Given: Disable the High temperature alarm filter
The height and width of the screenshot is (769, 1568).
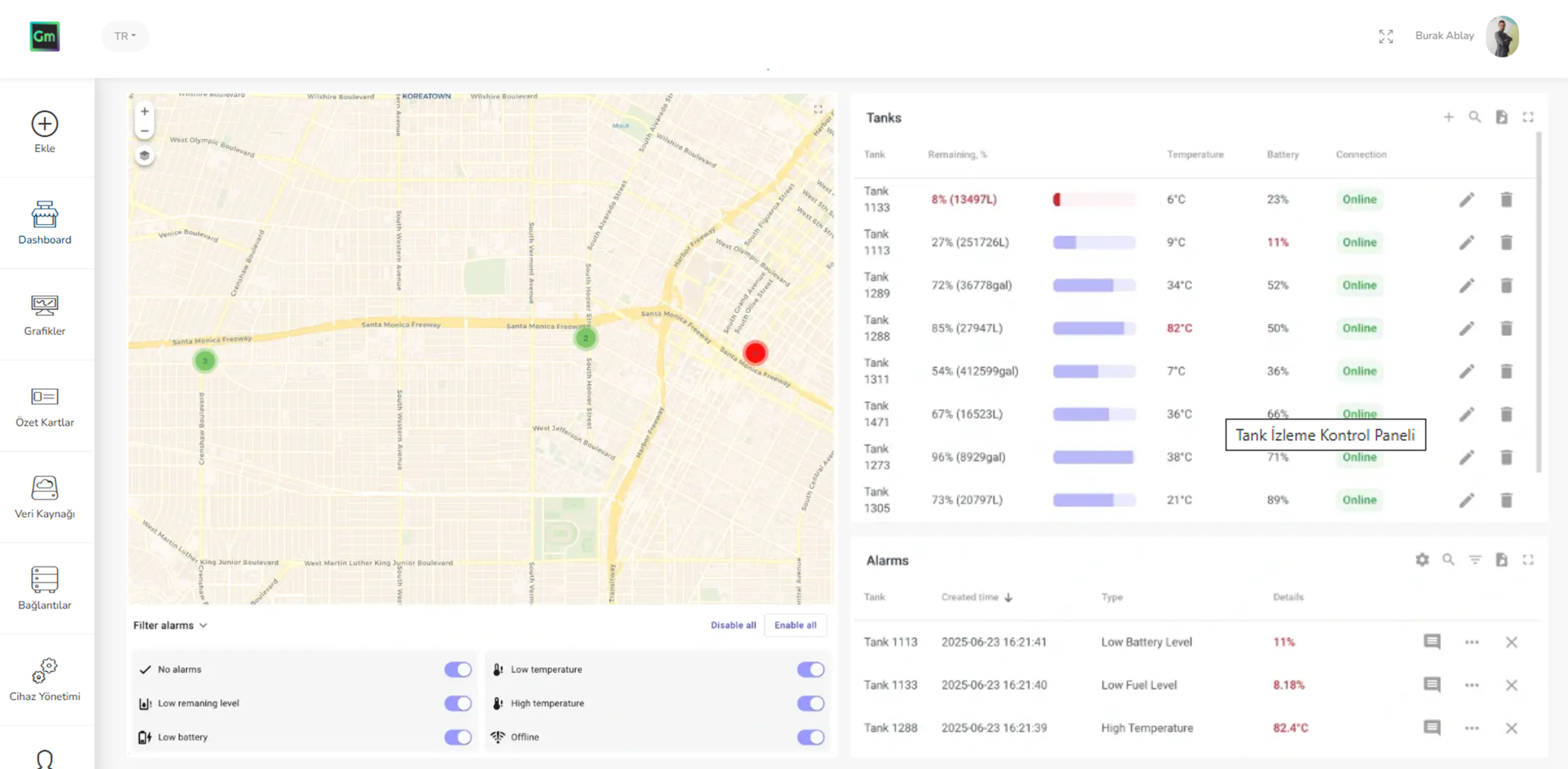Looking at the screenshot, I should [810, 703].
